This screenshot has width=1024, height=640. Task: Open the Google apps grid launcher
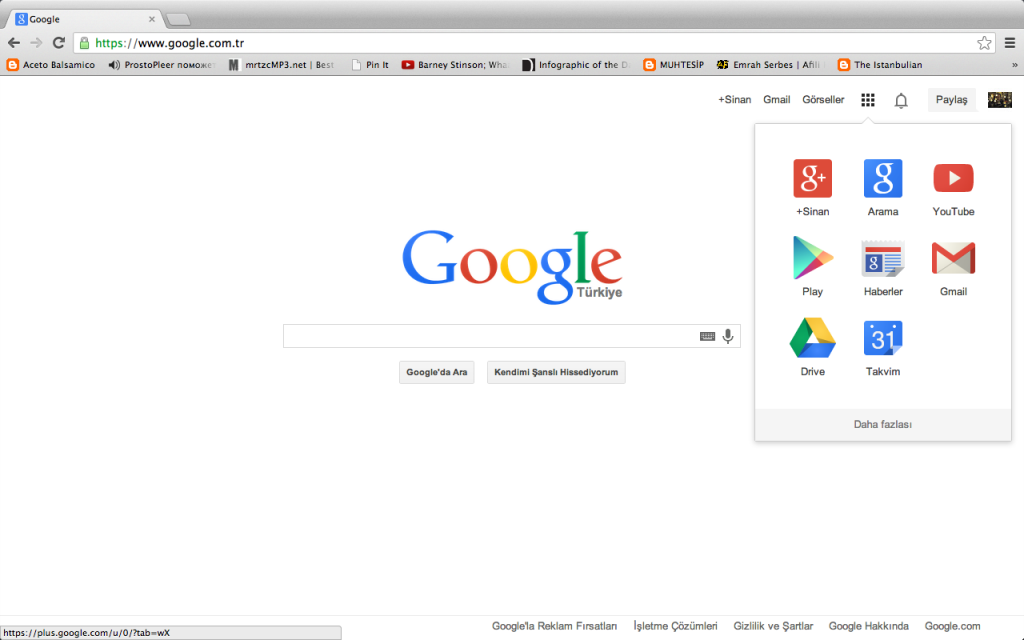pos(867,99)
